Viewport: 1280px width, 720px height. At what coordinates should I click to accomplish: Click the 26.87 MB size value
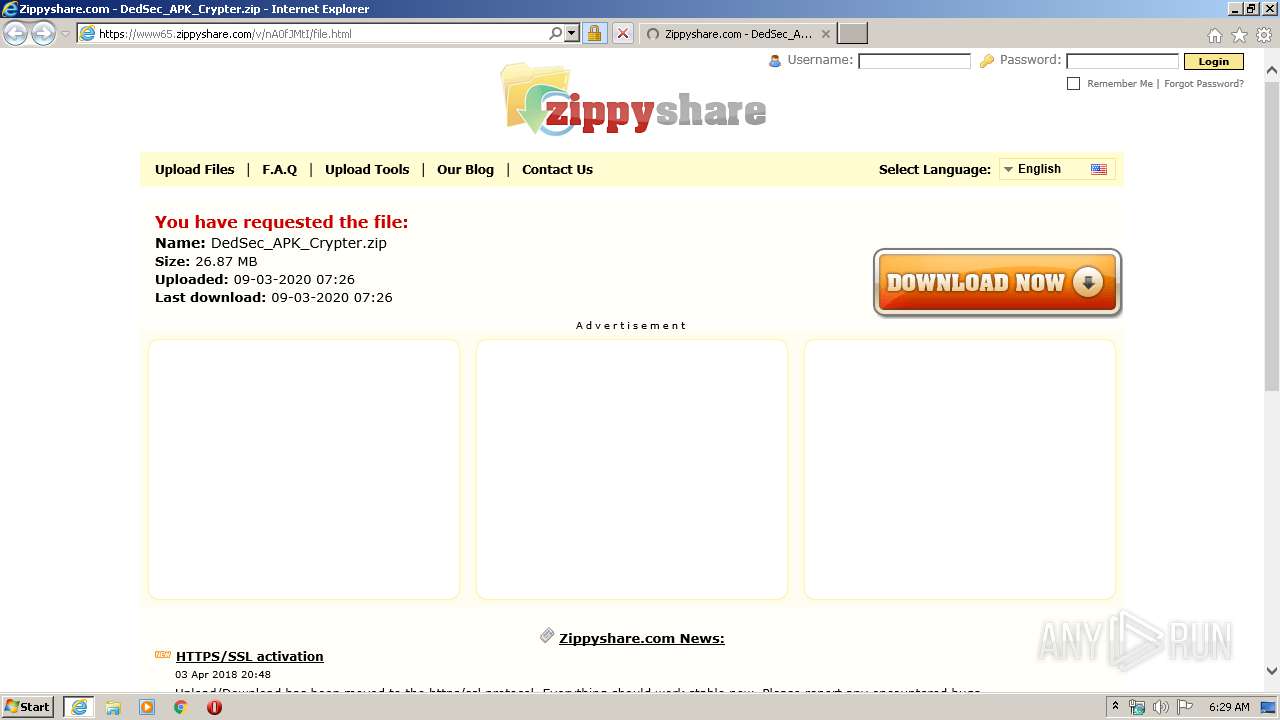[x=226, y=261]
